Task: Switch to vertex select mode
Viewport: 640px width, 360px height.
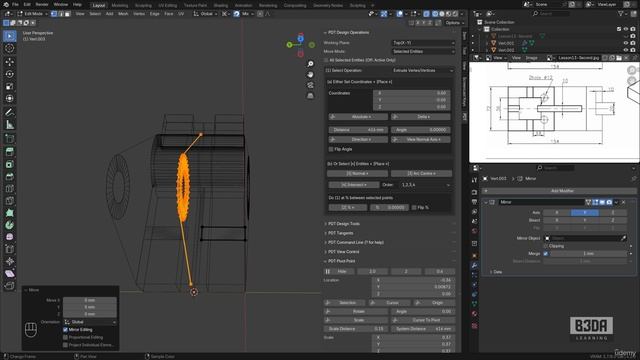Action: (53, 14)
